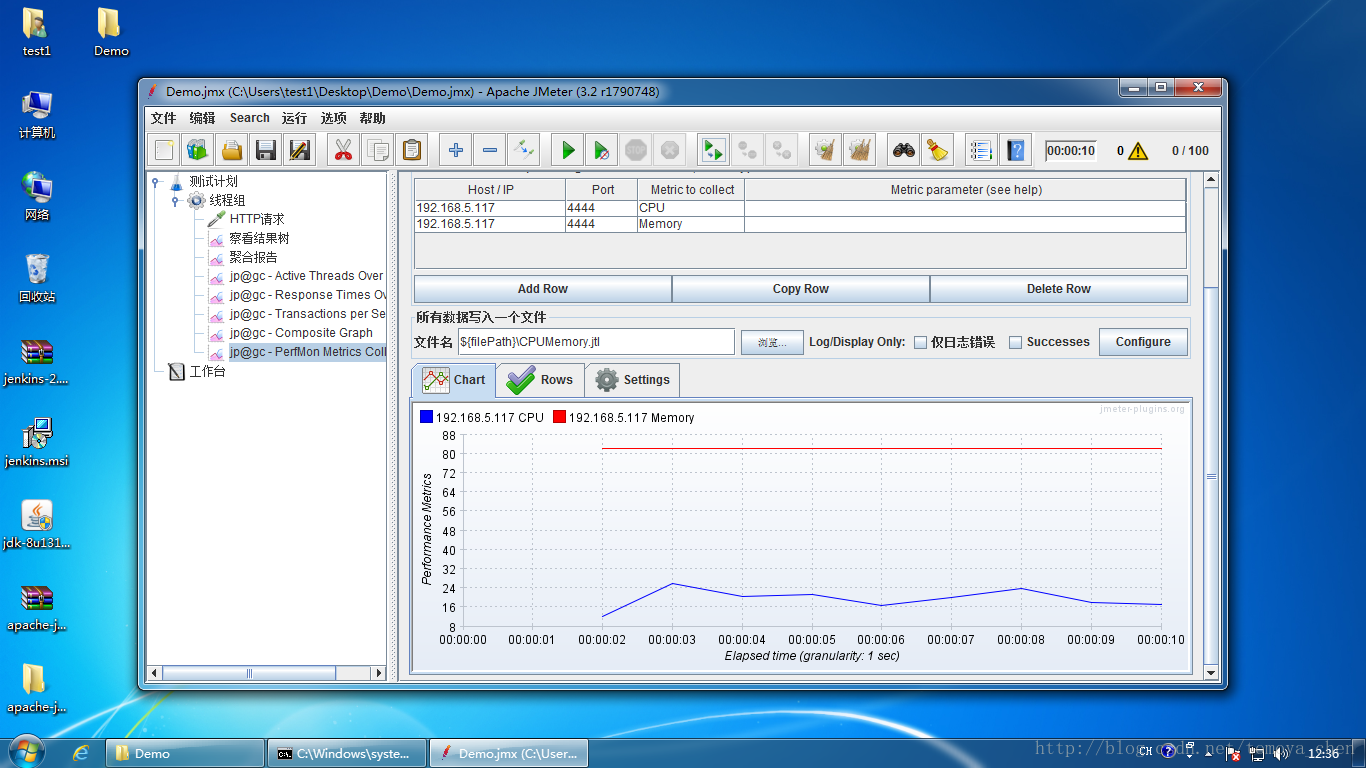Open the Templates toolbar icon
This screenshot has width=1366, height=768.
pos(198,150)
